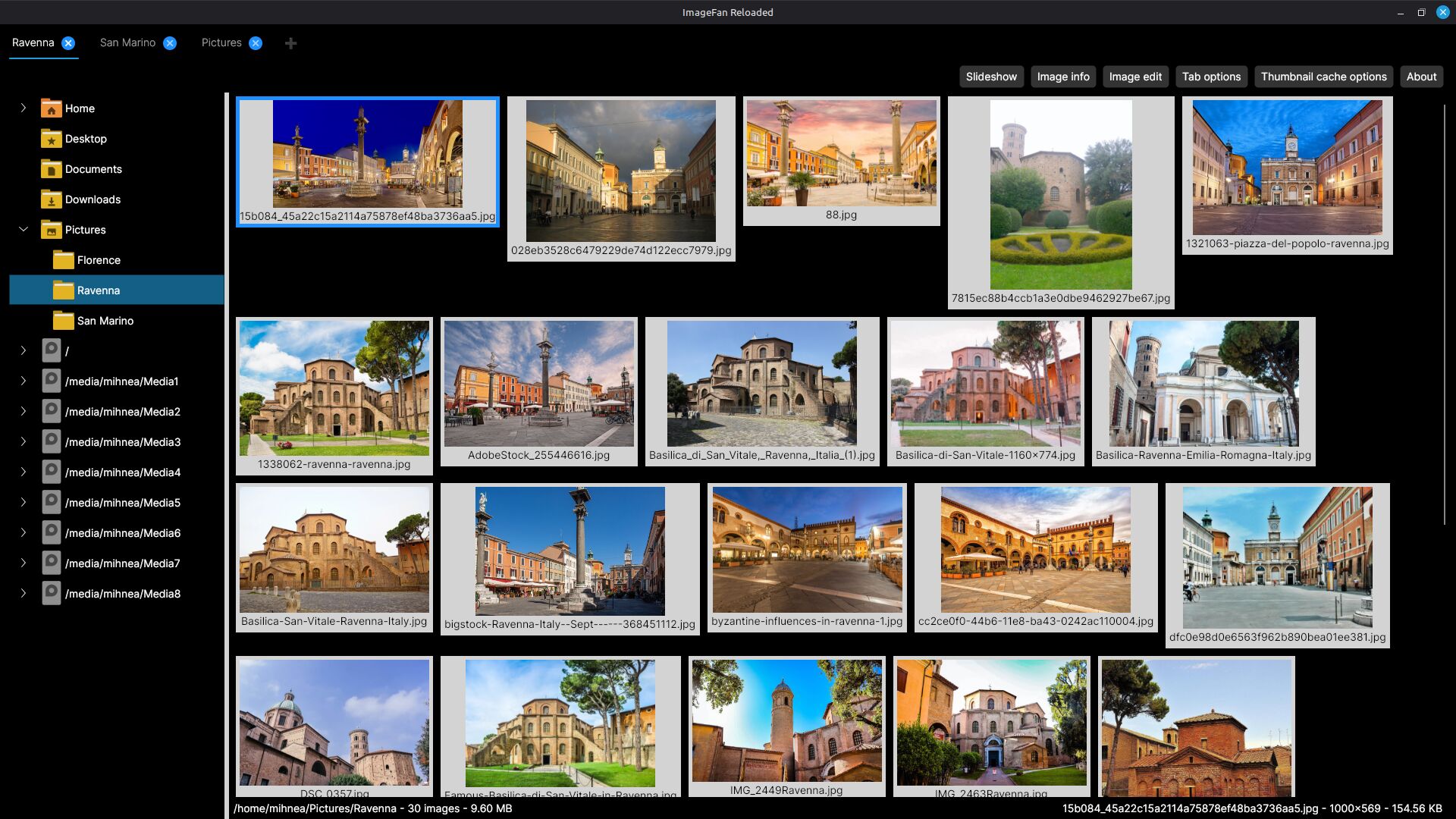Collapse the Pictures folder tree node

click(x=24, y=229)
